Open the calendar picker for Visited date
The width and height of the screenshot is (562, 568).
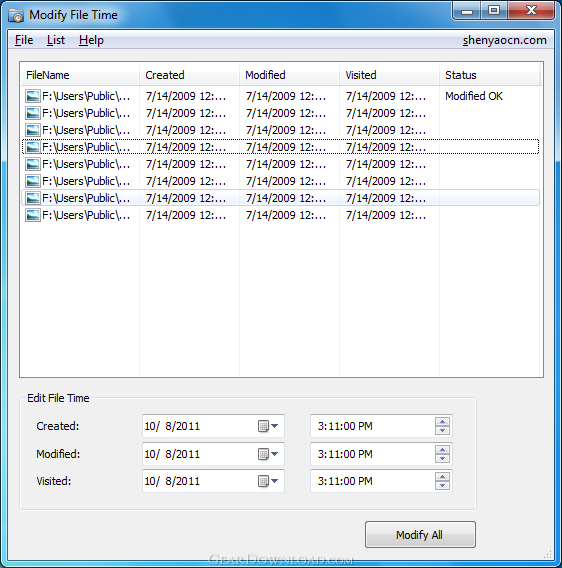pos(268,481)
